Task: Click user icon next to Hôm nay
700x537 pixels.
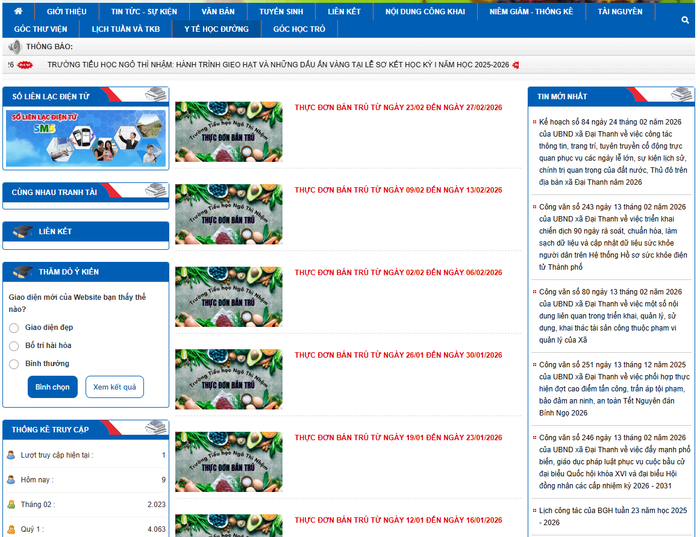Action: click(x=11, y=480)
